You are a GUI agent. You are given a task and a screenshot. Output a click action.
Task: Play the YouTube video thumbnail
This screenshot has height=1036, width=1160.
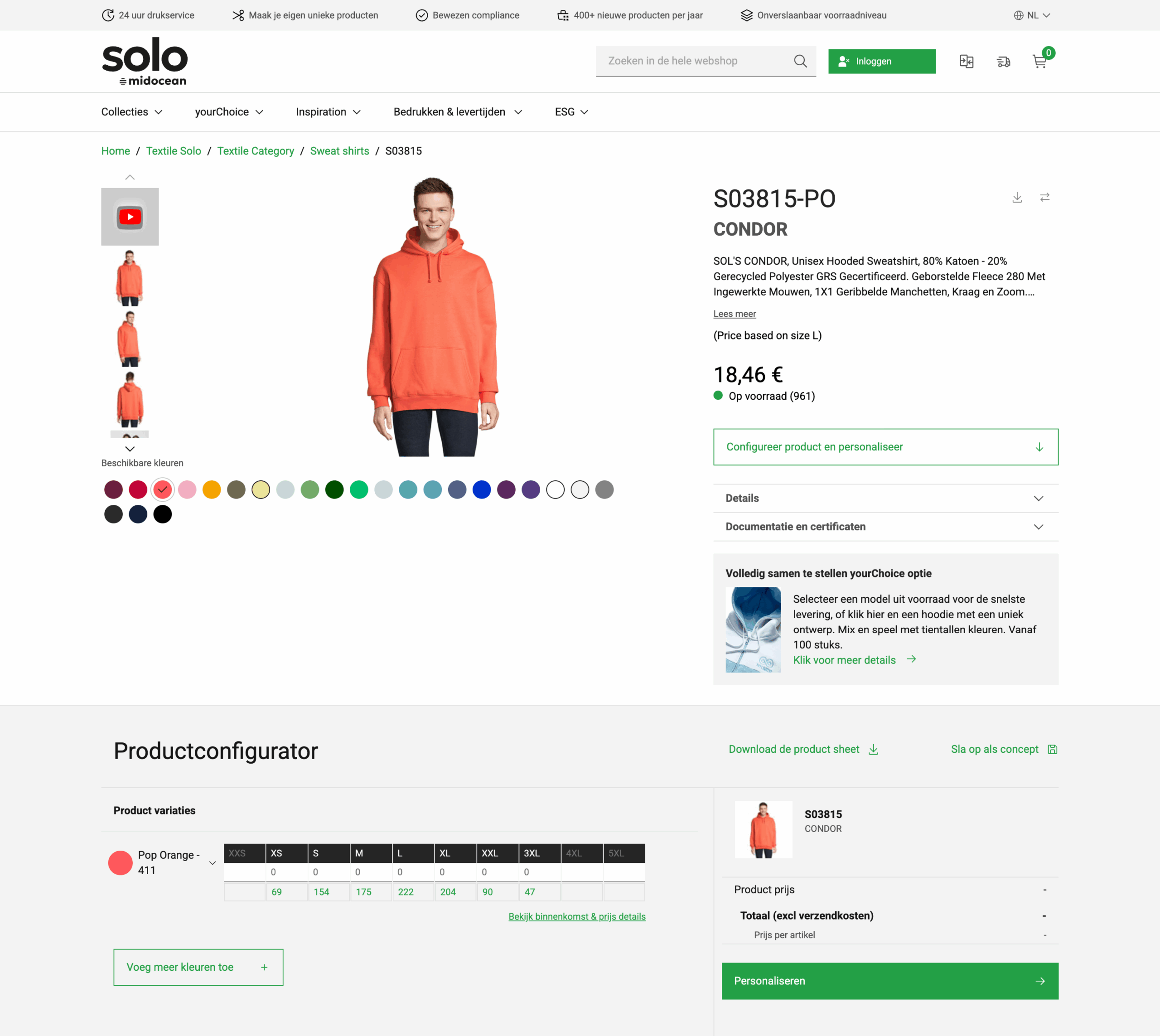(130, 217)
